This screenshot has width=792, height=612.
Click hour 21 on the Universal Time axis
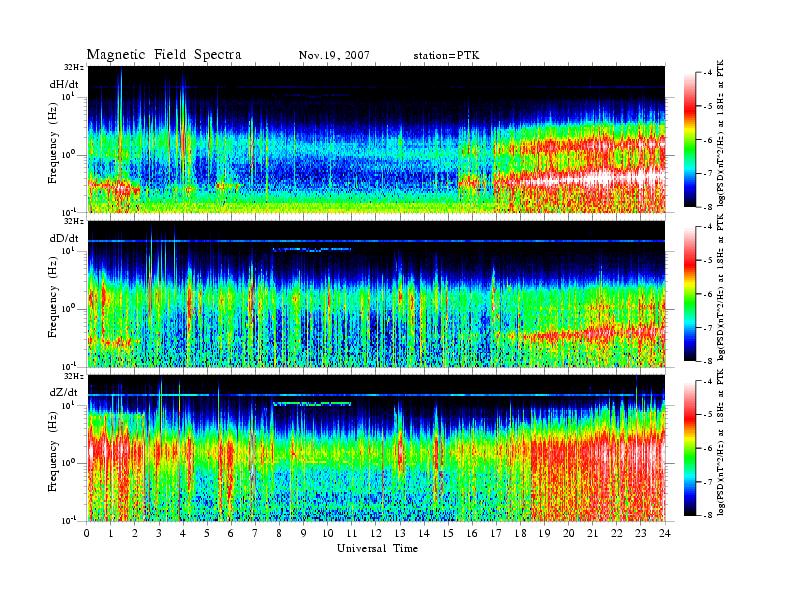(592, 534)
